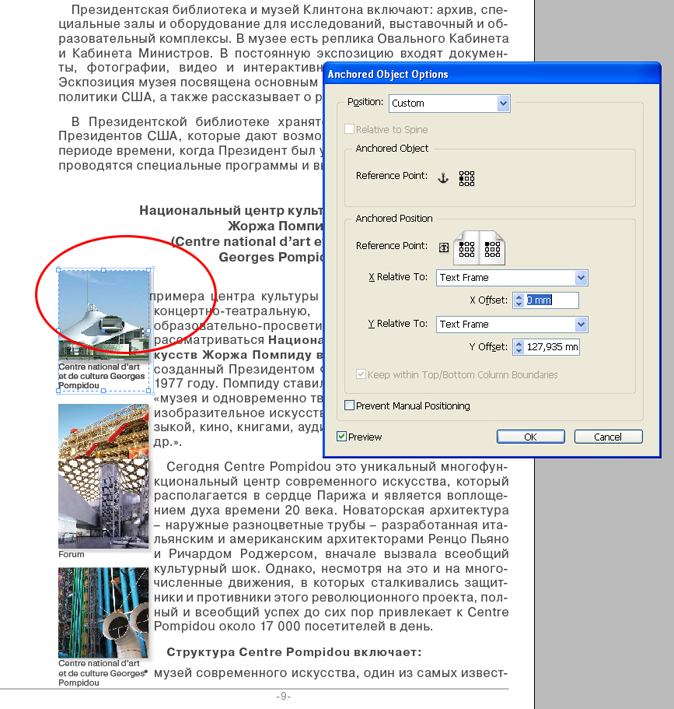Click the OK button
This screenshot has height=709, width=674.
pos(531,437)
